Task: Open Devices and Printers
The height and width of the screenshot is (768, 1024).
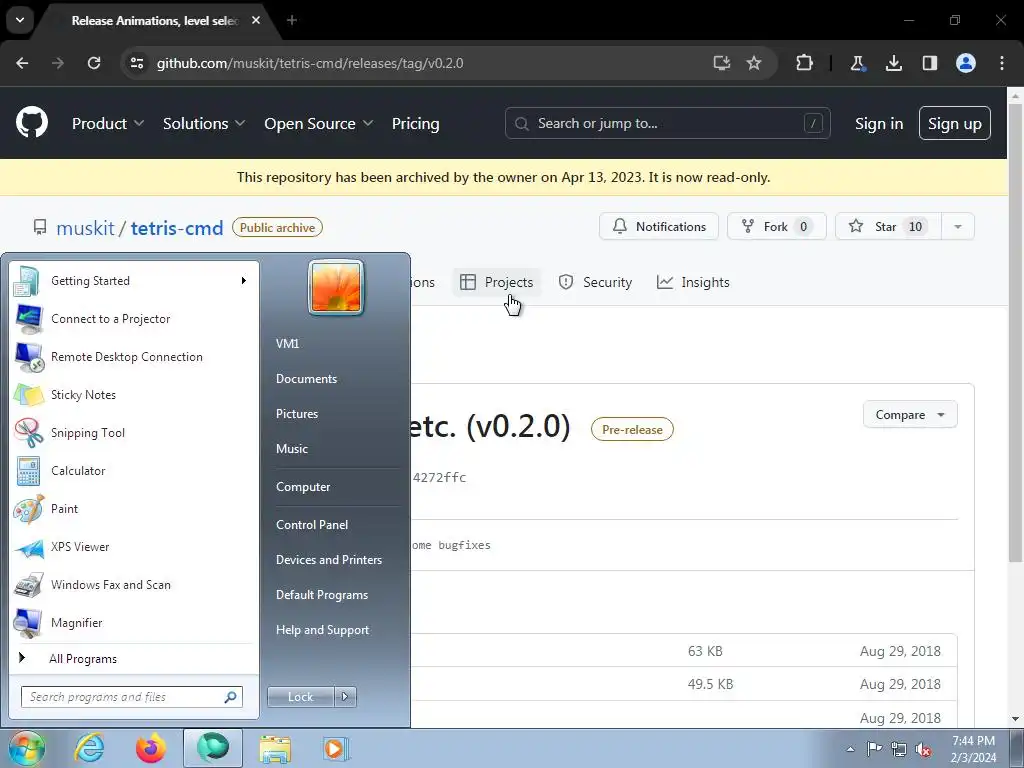Action: [329, 560]
